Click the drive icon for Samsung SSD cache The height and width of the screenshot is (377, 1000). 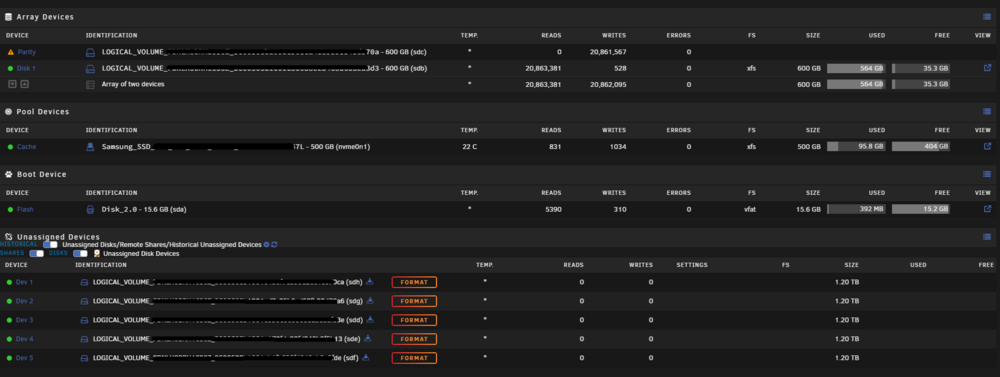90,147
